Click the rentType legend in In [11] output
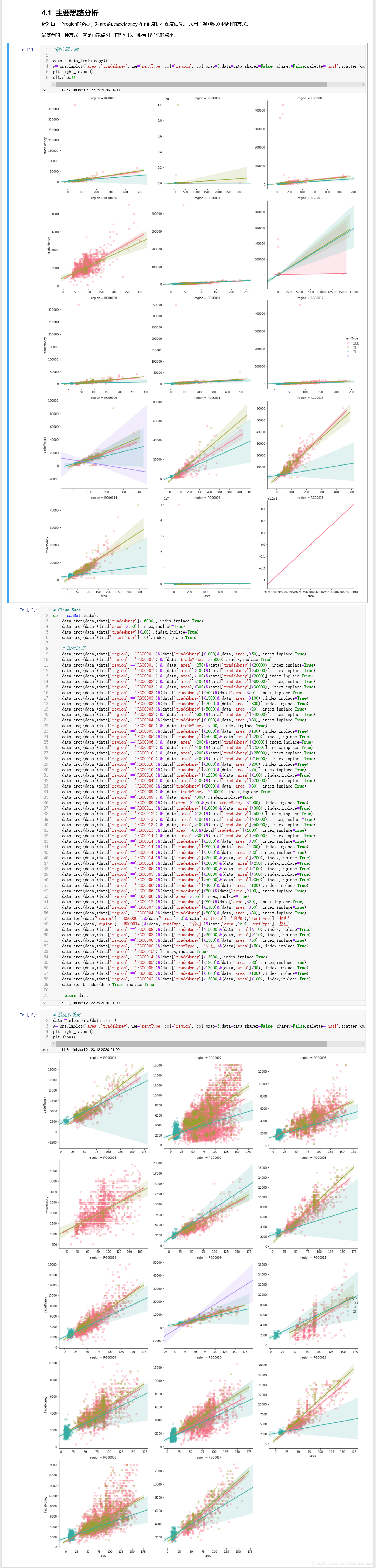 pos(352,347)
